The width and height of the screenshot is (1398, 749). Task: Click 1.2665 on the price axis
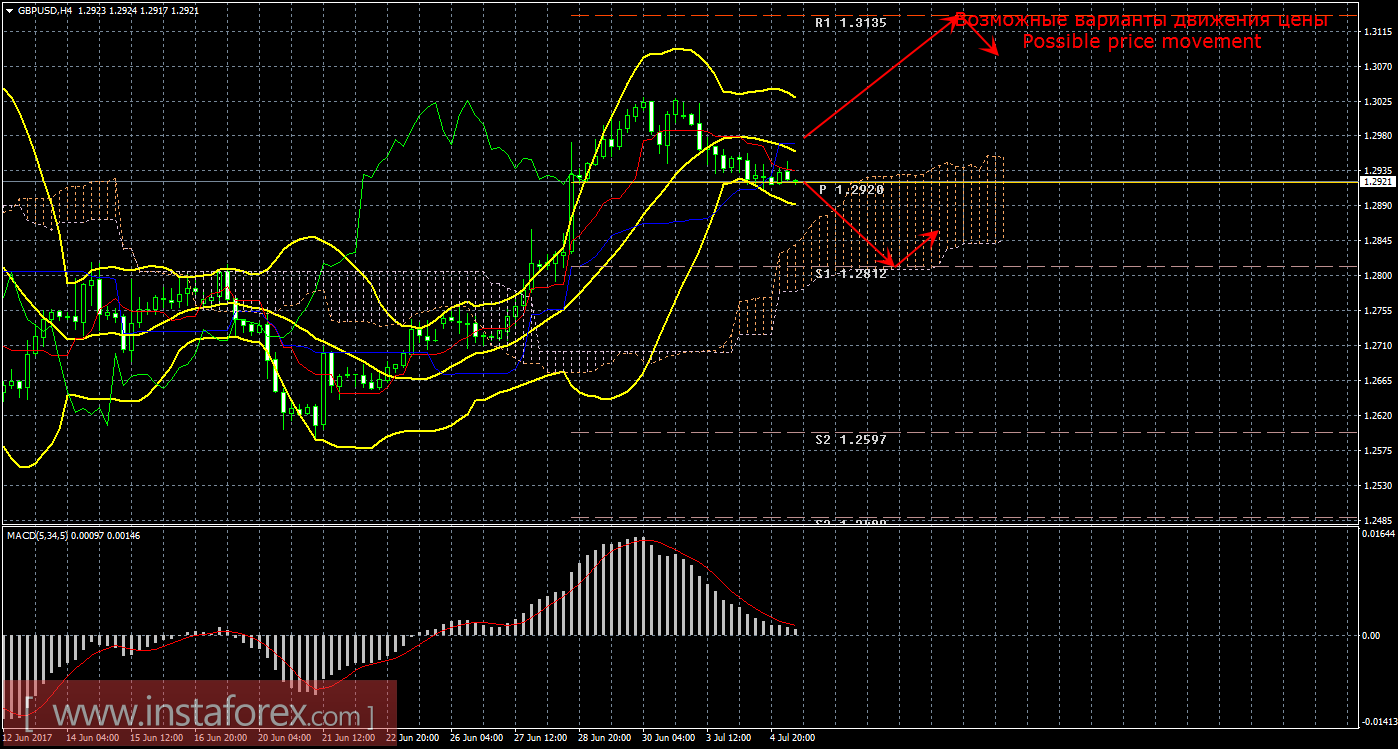(x=1378, y=381)
